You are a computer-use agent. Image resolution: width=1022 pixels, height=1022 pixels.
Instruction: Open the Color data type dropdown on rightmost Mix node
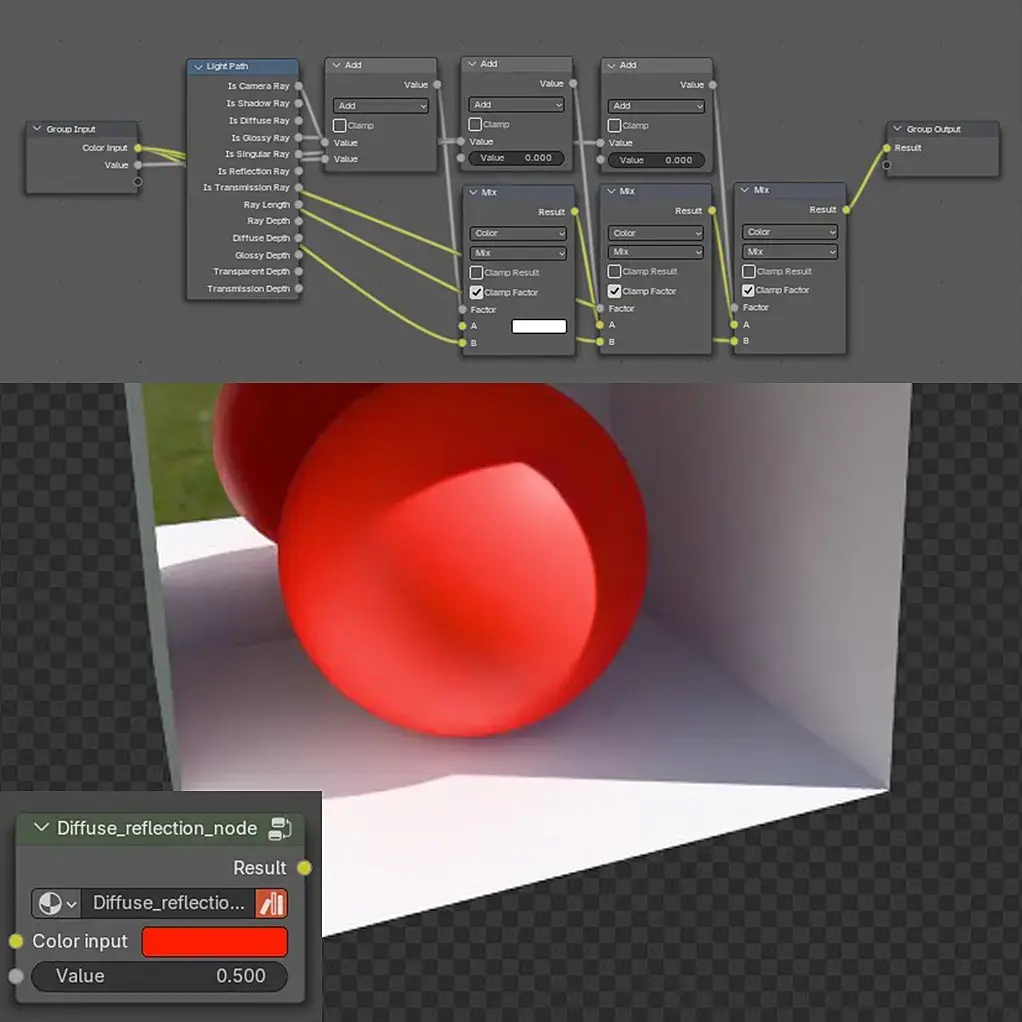[789, 232]
